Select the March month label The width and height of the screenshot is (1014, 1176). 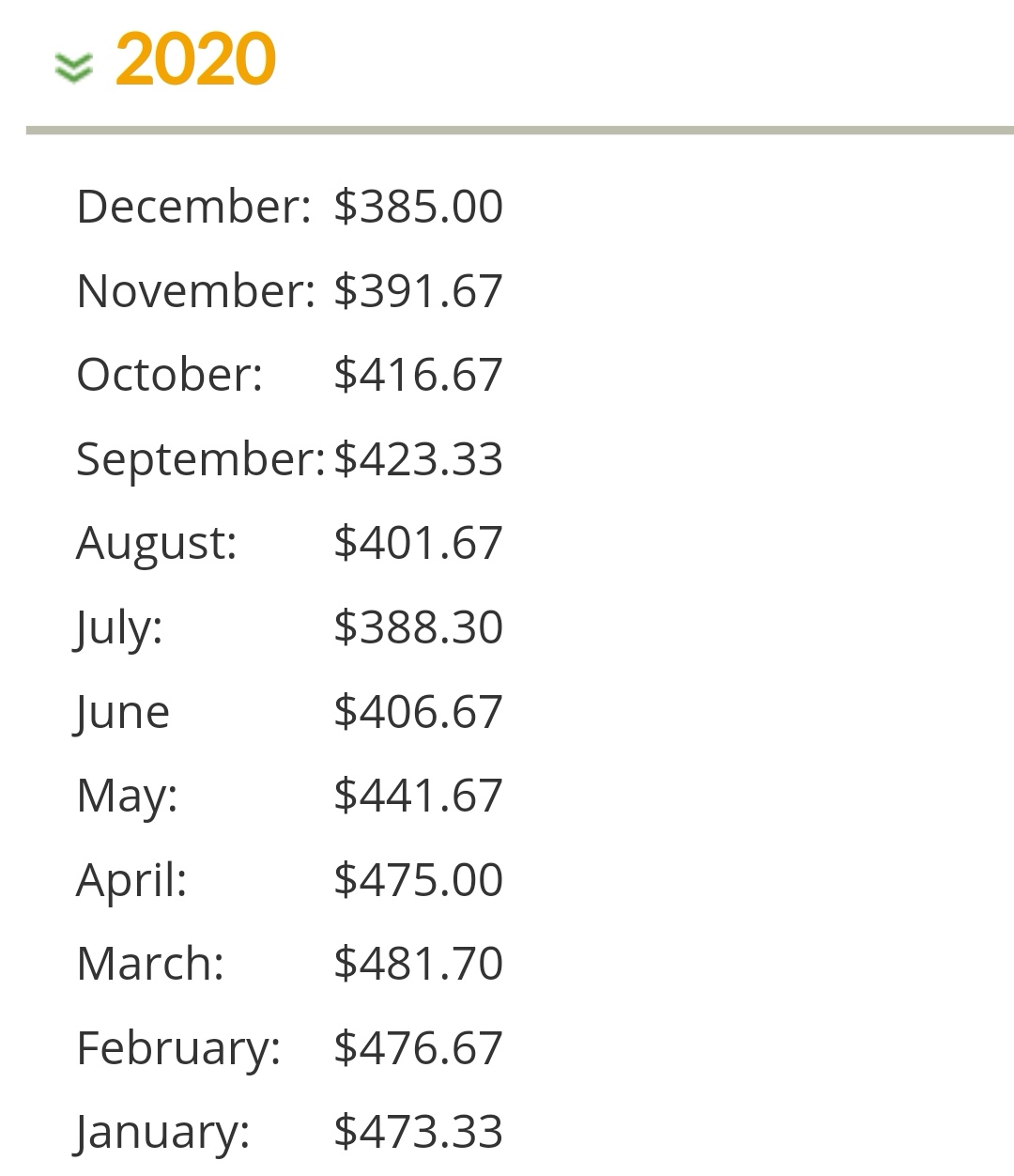[x=150, y=964]
